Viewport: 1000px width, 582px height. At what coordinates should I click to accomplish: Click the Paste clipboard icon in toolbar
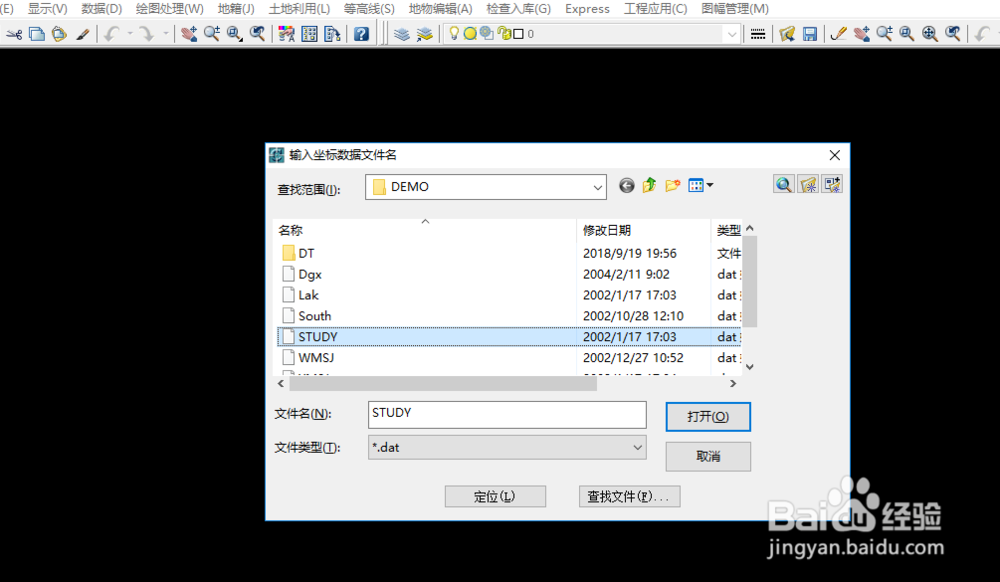click(59, 34)
